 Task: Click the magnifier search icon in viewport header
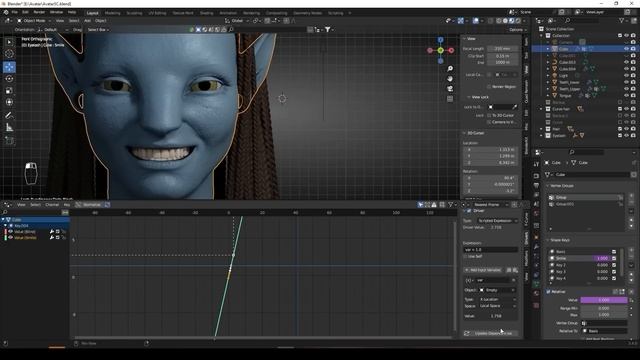tap(231, 29)
